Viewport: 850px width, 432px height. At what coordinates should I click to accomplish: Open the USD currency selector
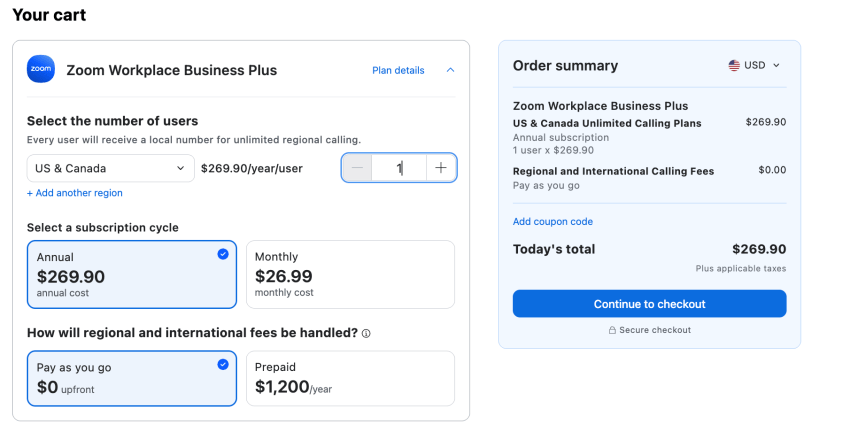(755, 65)
